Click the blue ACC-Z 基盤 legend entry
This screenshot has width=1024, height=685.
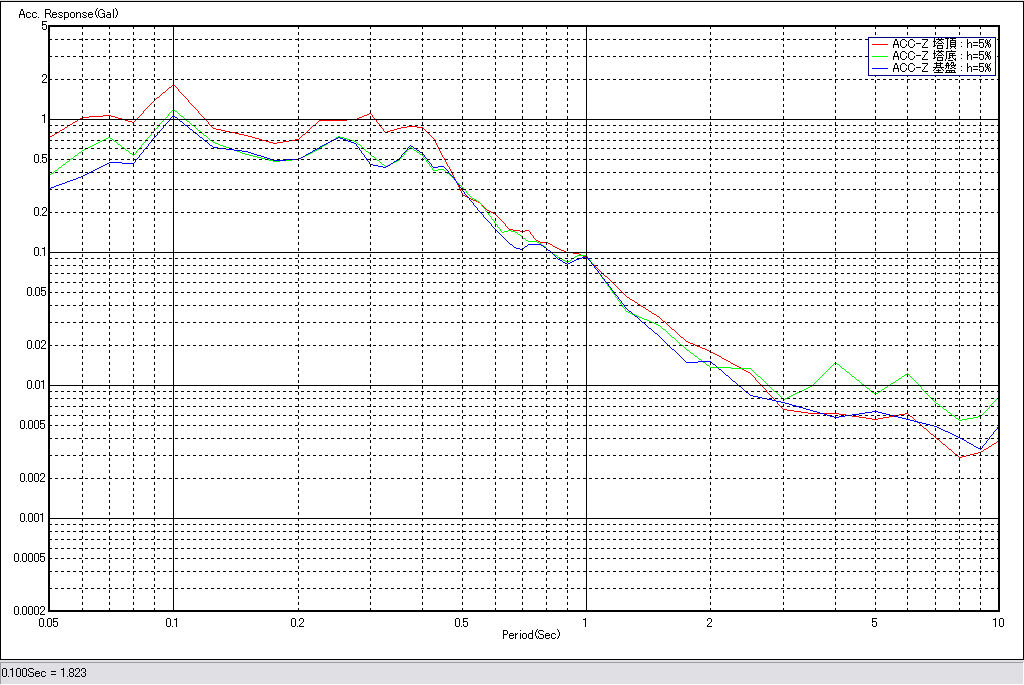click(941, 68)
